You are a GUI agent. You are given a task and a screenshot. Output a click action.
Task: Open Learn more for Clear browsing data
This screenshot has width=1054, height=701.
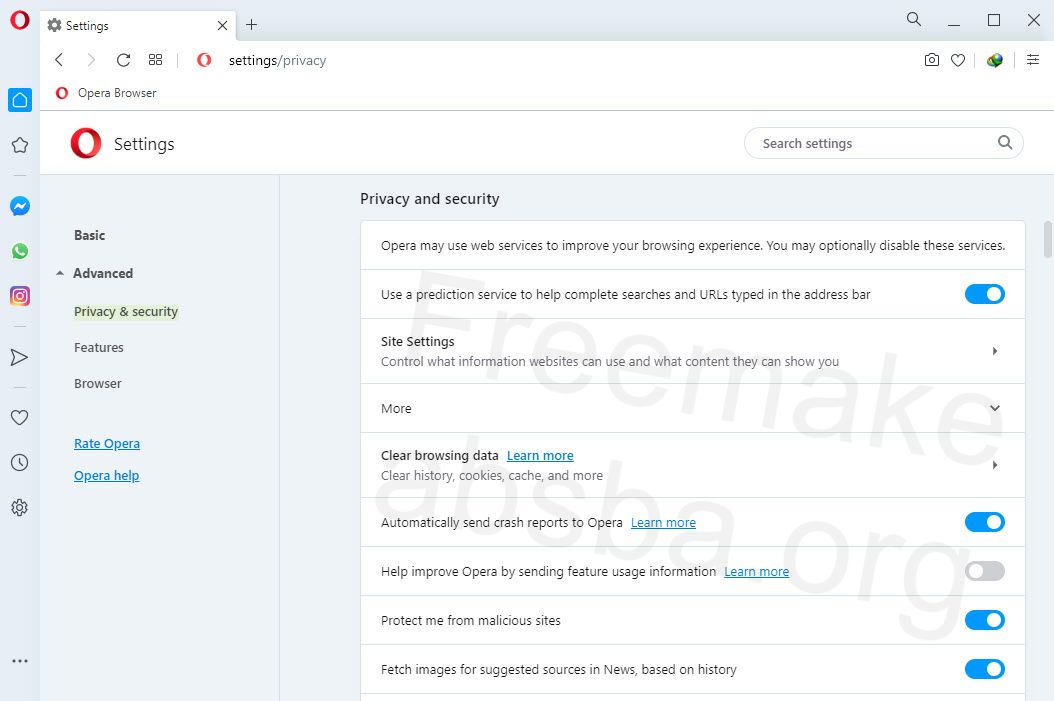tap(540, 456)
